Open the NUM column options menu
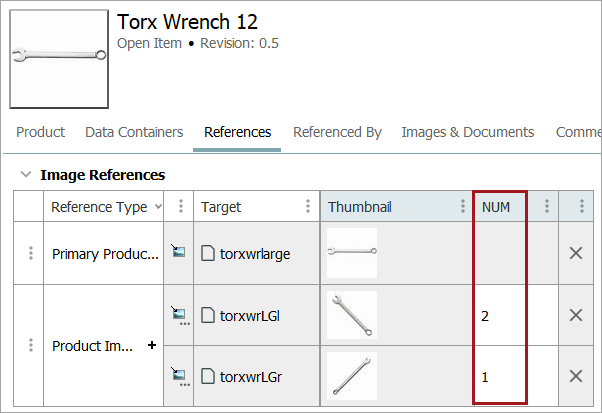 pos(546,207)
